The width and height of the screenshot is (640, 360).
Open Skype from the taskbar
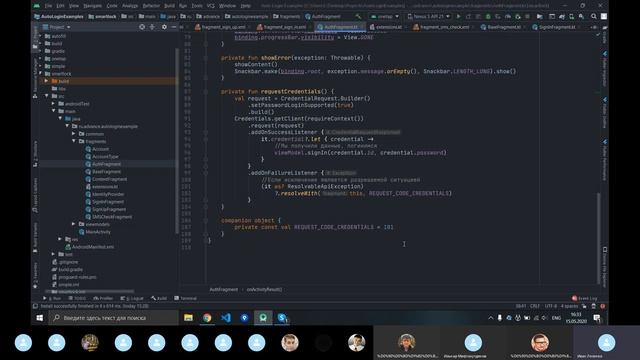(282, 318)
